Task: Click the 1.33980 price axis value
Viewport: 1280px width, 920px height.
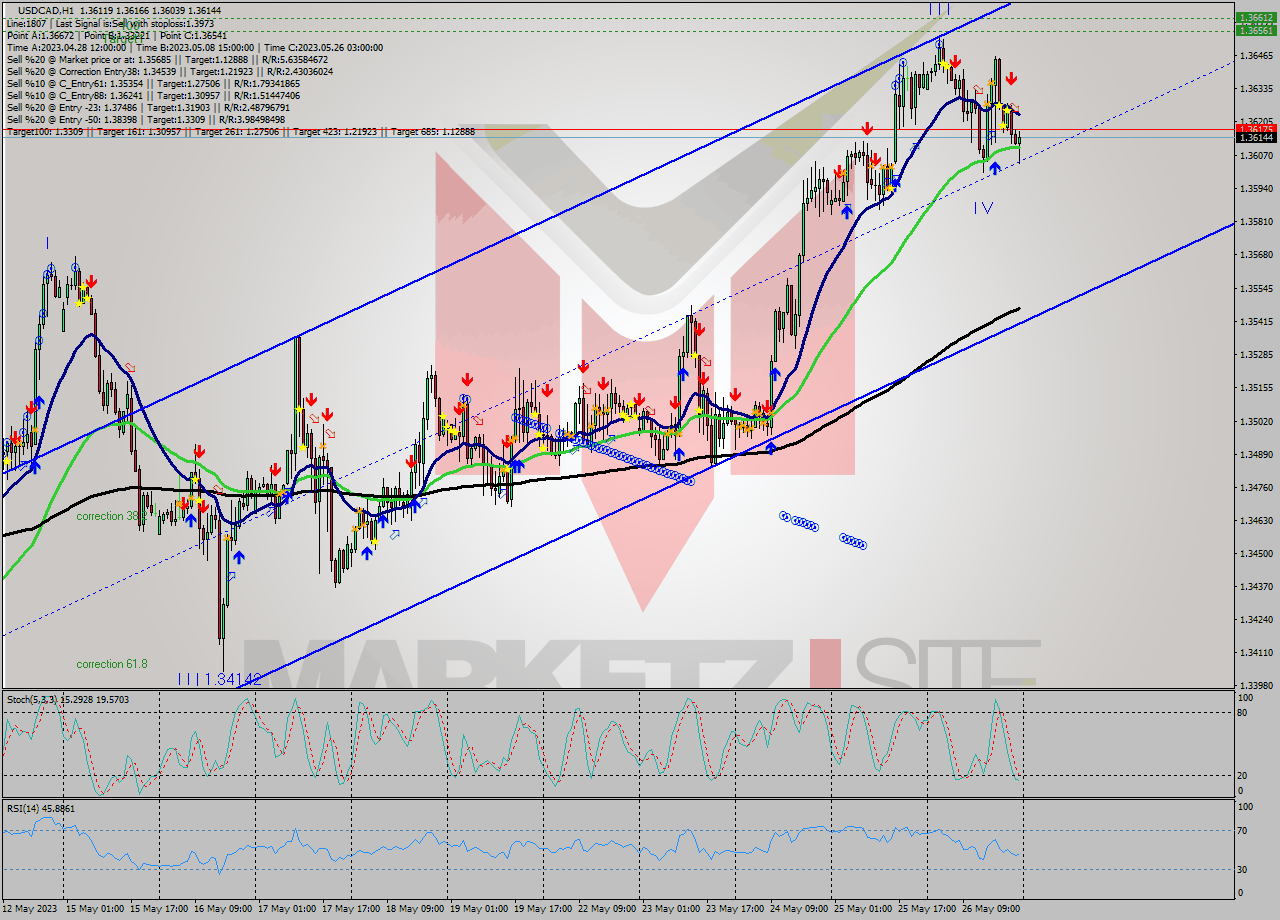Action: pyautogui.click(x=1255, y=685)
